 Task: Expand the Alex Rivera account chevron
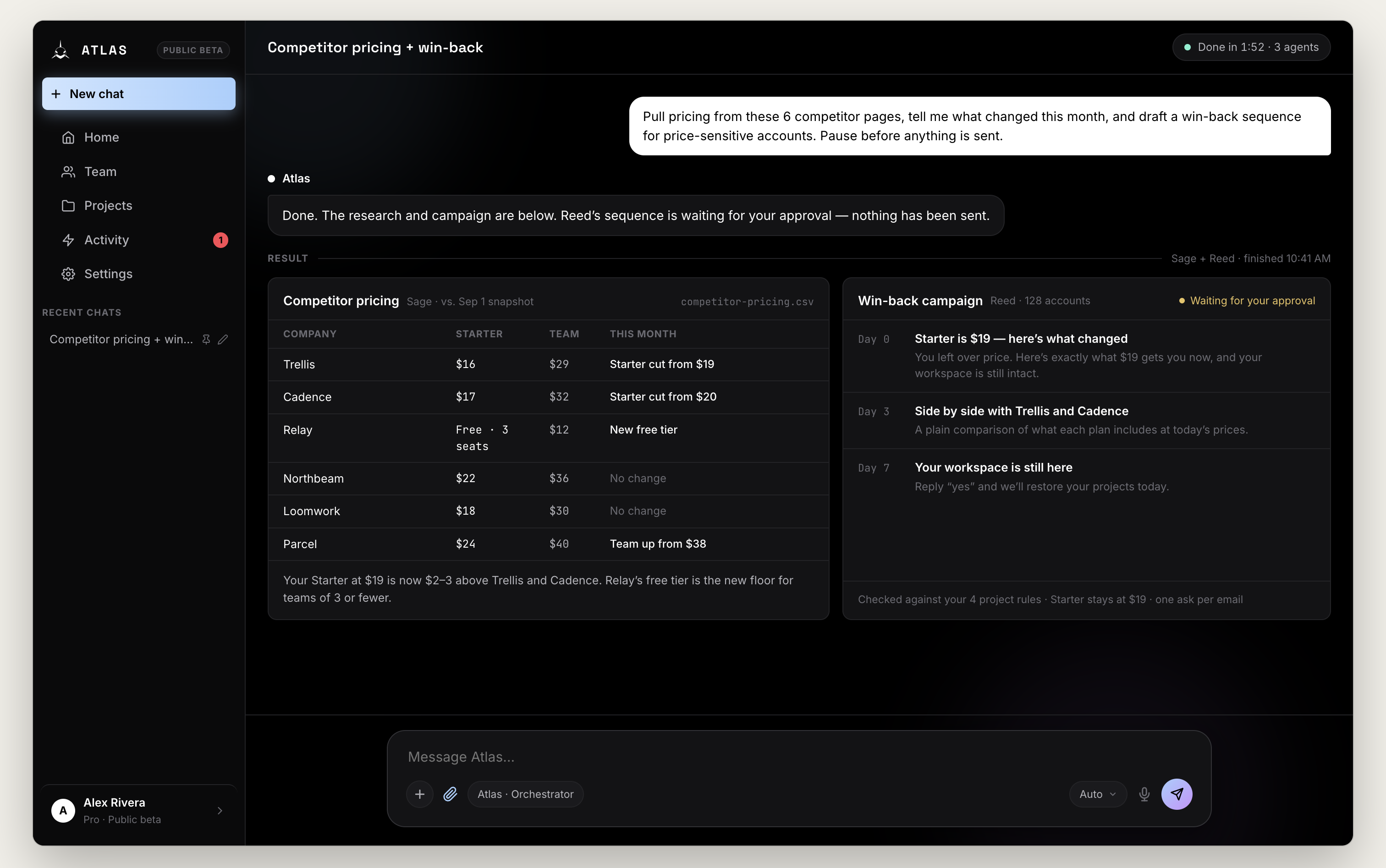coord(220,811)
